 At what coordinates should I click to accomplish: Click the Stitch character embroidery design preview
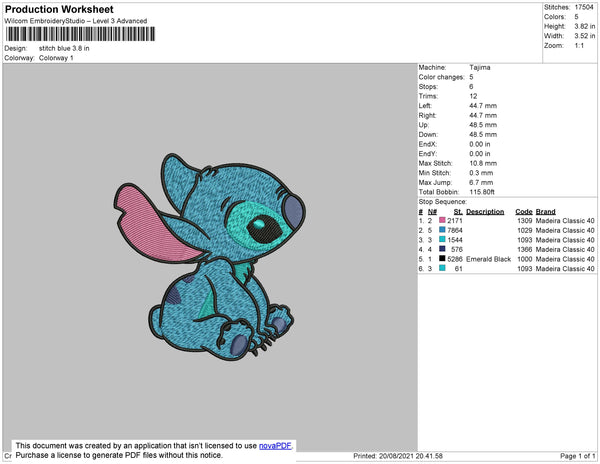(x=210, y=256)
